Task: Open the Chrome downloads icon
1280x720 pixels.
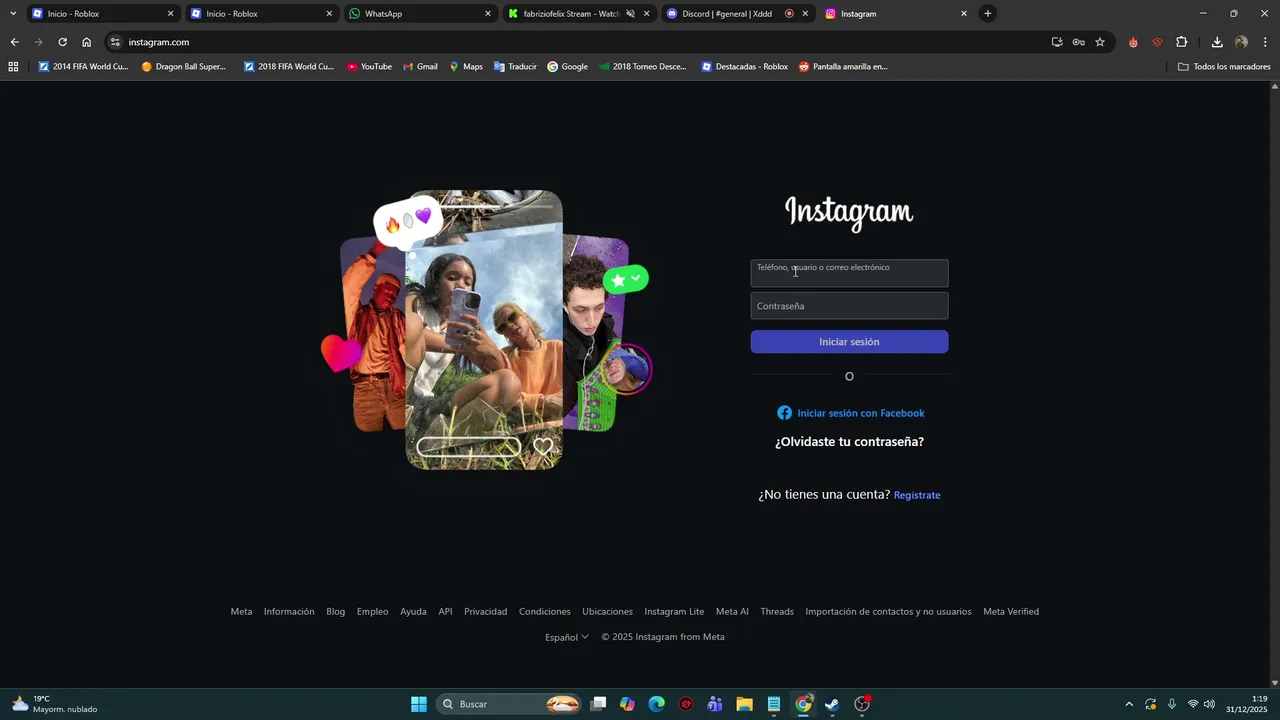Action: [x=1217, y=42]
